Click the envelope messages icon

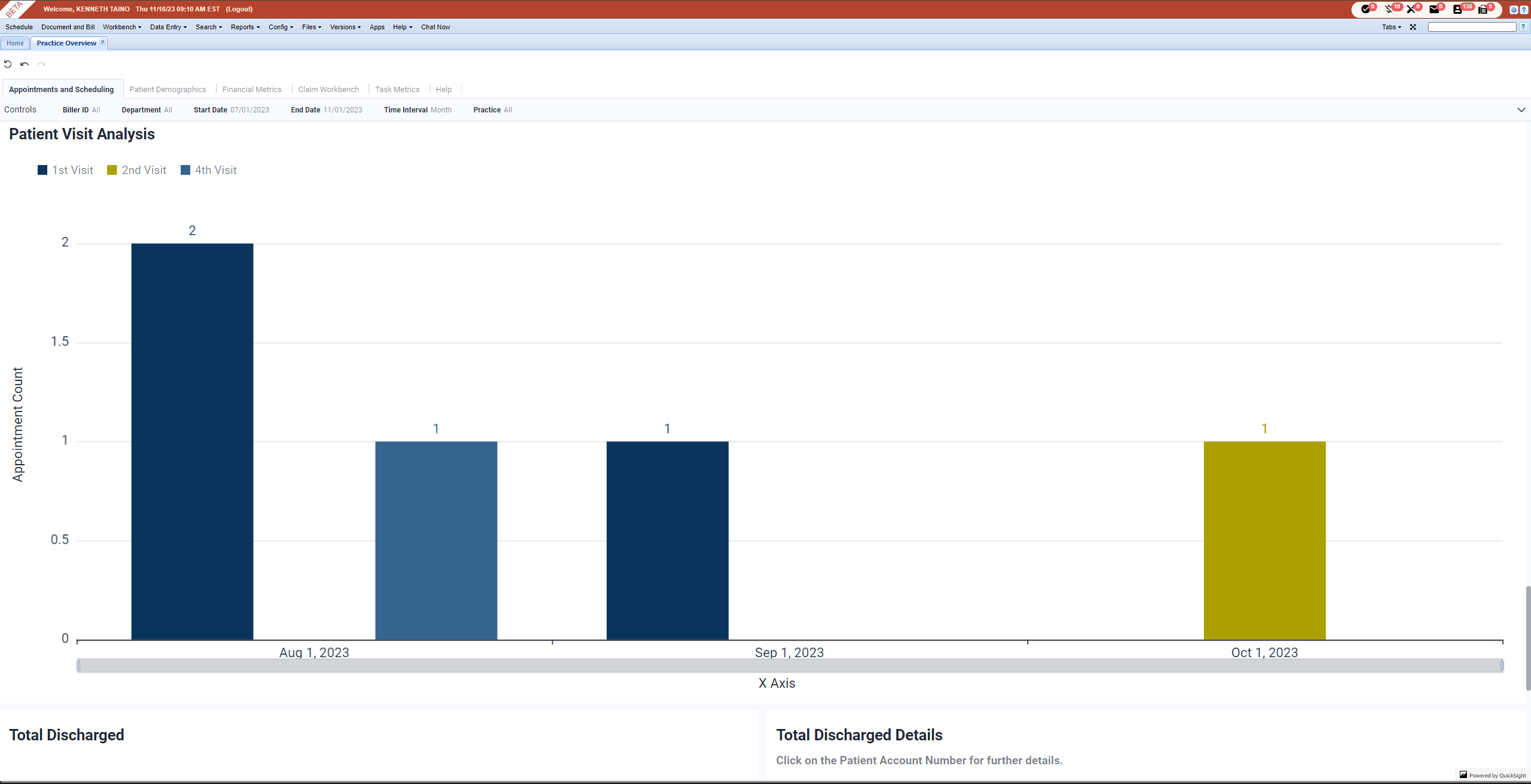[x=1434, y=9]
